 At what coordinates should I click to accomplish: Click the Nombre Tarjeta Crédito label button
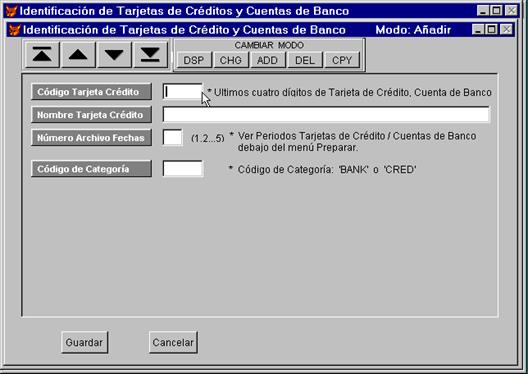(91, 114)
